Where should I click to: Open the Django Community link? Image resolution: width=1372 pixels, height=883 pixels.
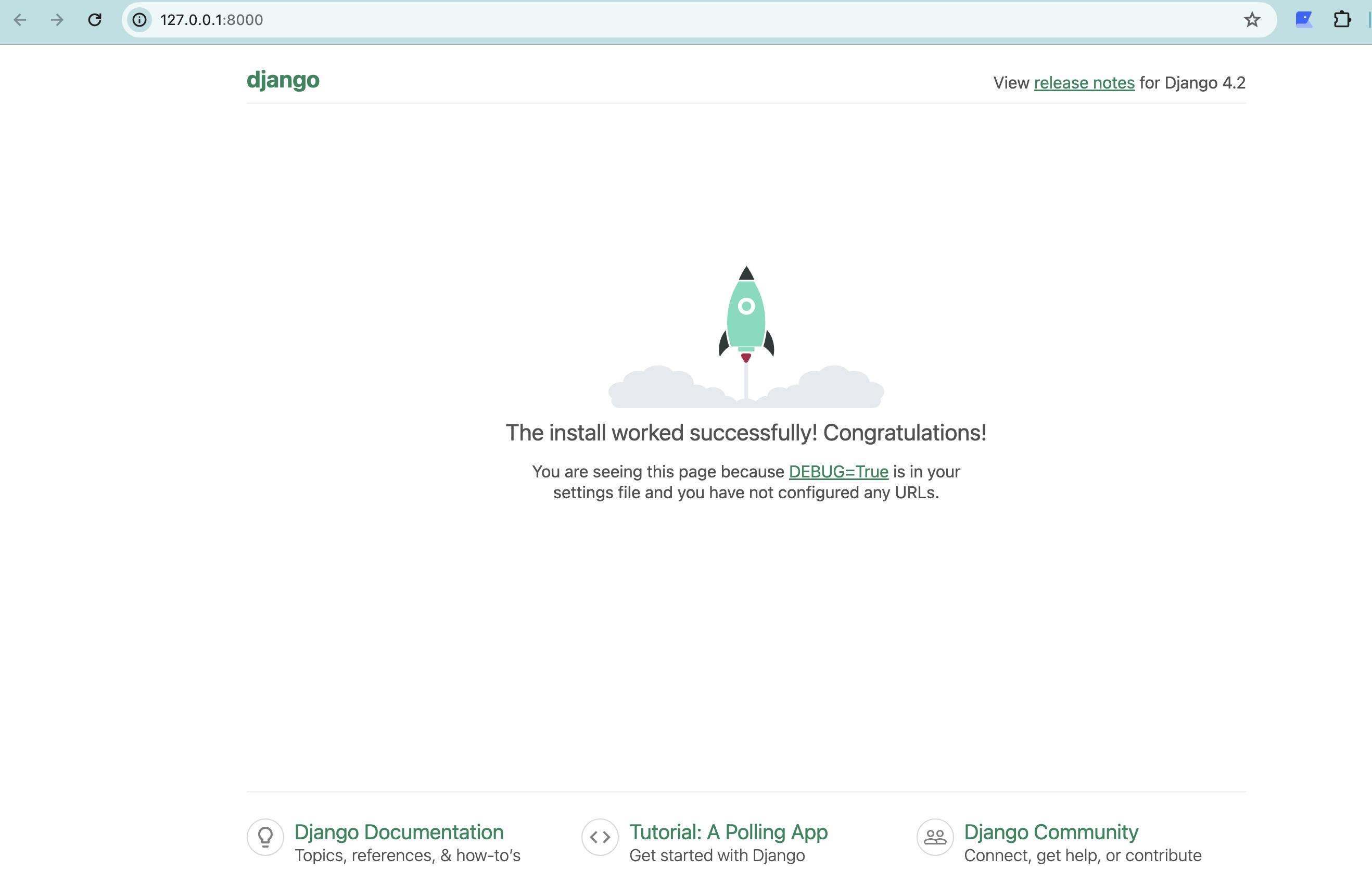click(x=1051, y=831)
